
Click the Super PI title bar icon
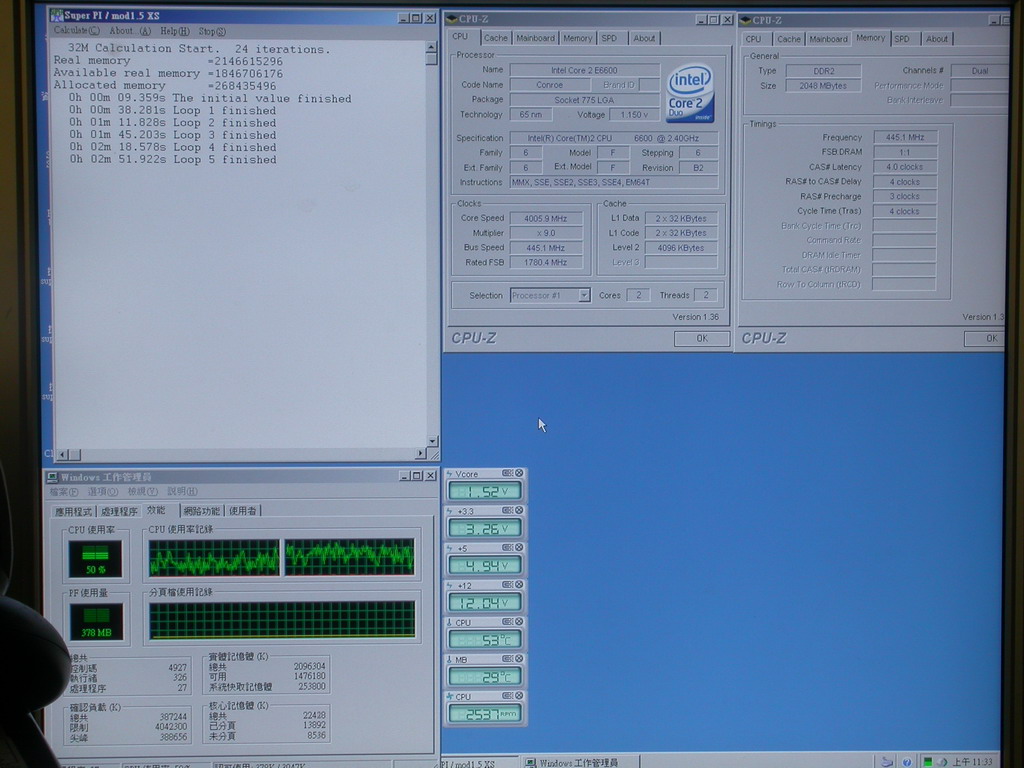(57, 15)
